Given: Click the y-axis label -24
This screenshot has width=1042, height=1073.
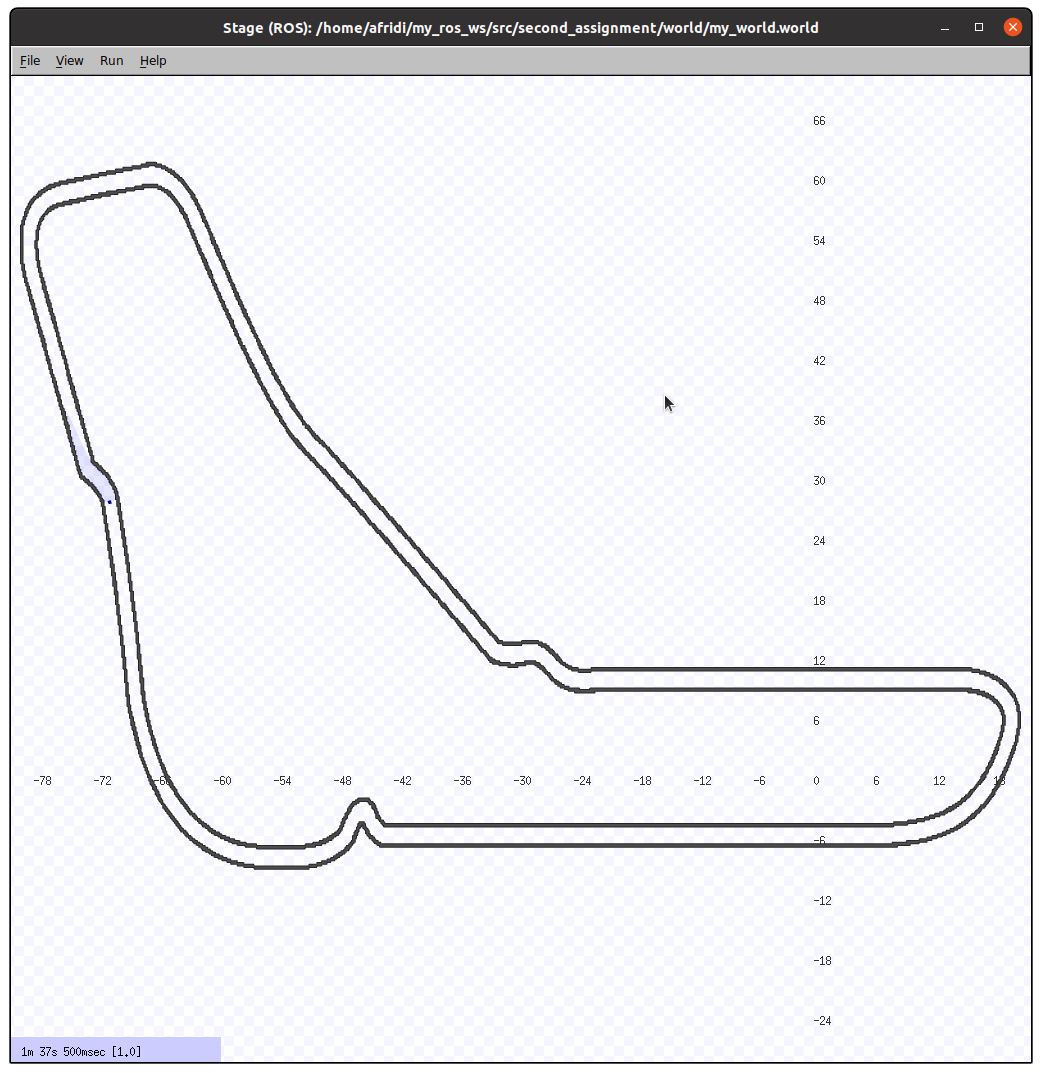Looking at the screenshot, I should [x=822, y=1021].
